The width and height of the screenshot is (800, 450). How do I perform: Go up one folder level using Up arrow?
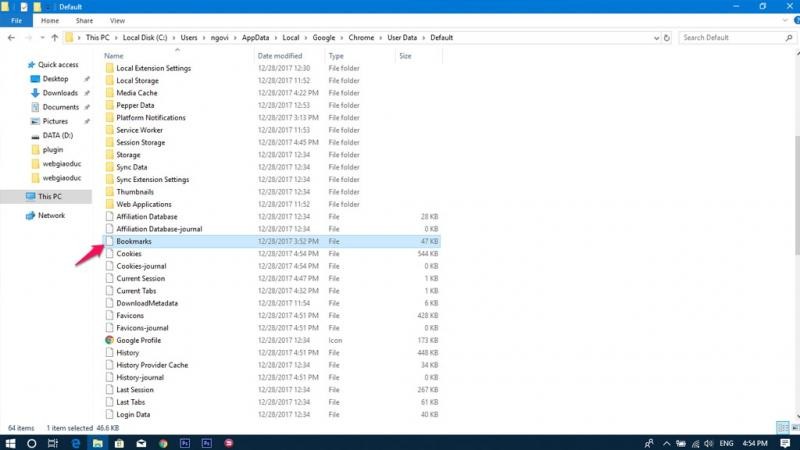pyautogui.click(x=53, y=38)
